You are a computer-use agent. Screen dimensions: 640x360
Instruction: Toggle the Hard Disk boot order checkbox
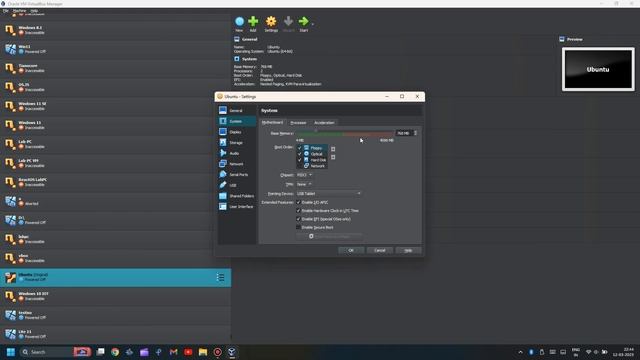click(300, 160)
